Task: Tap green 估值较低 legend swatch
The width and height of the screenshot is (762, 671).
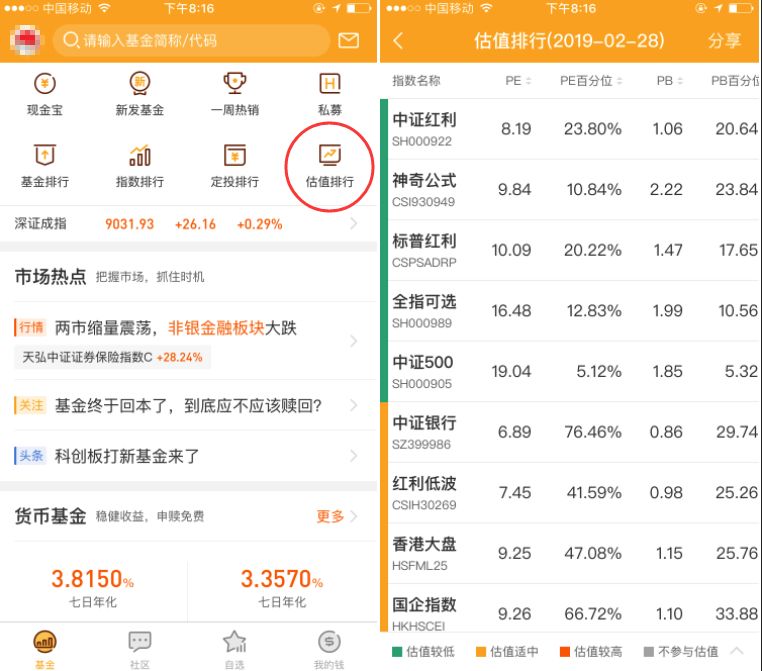Action: click(x=397, y=652)
